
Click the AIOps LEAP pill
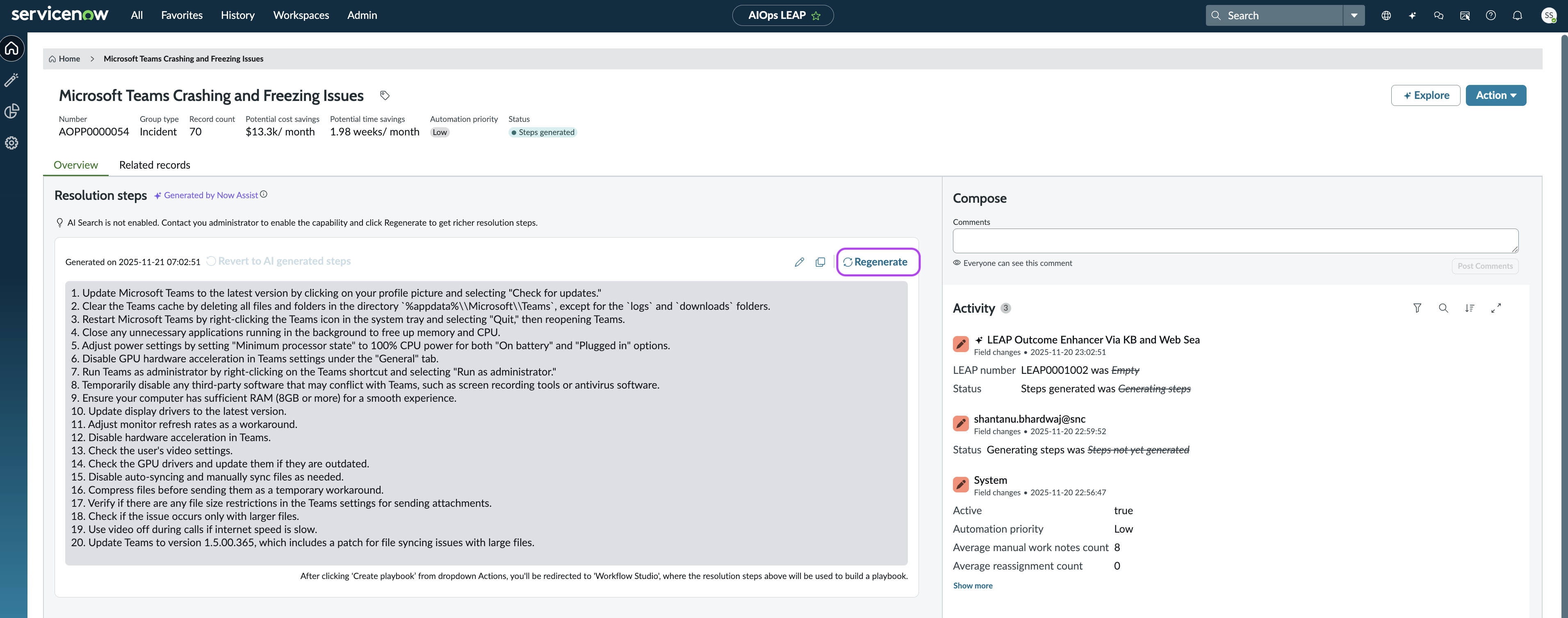pyautogui.click(x=783, y=16)
